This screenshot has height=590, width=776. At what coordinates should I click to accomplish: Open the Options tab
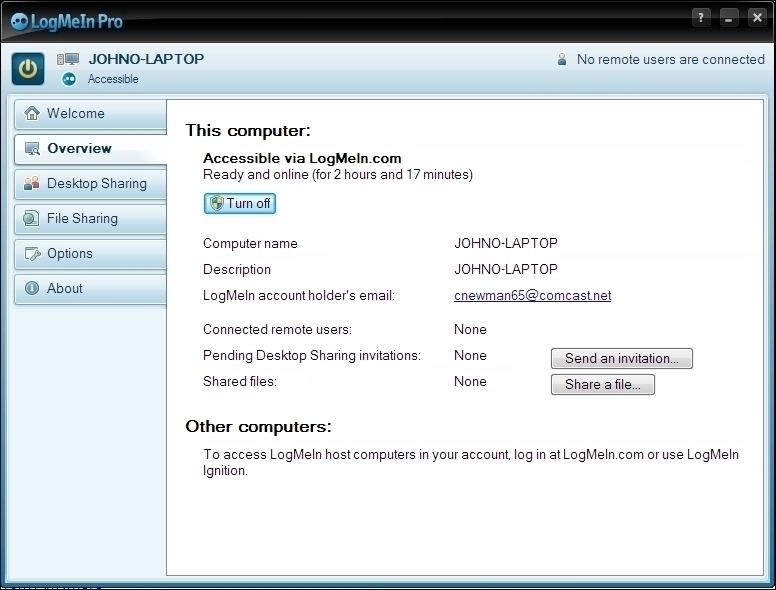click(x=91, y=254)
